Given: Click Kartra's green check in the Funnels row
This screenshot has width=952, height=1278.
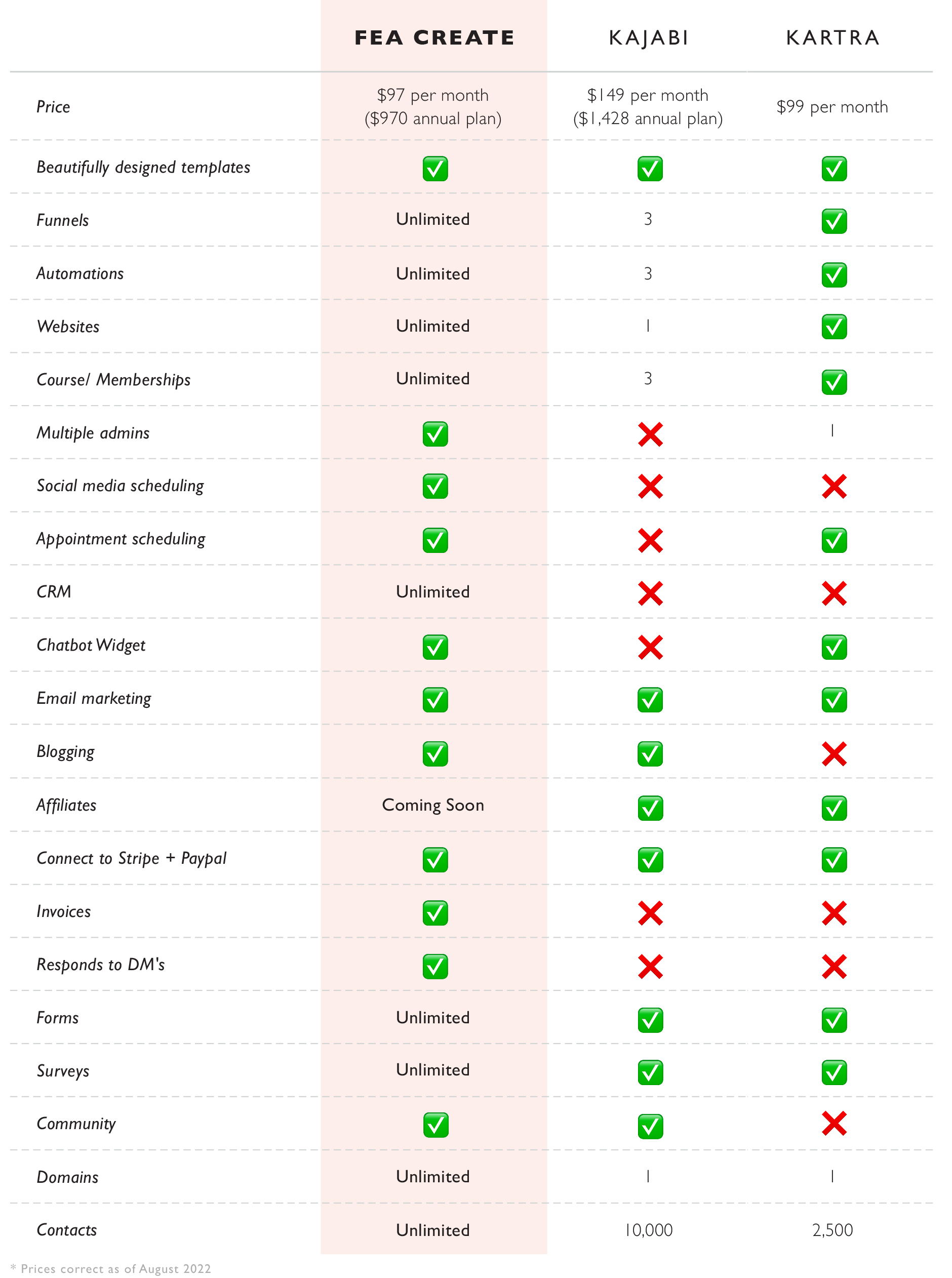Looking at the screenshot, I should coord(834,221).
